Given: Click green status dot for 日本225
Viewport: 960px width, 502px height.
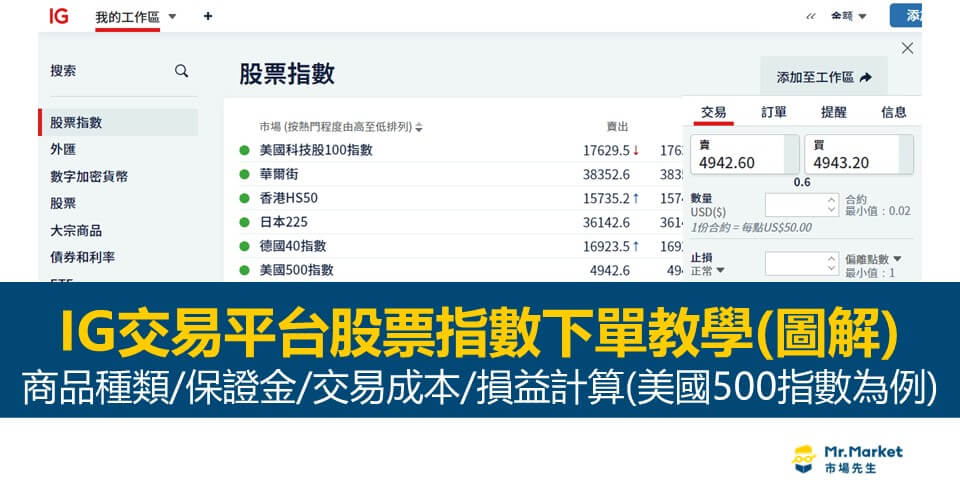Looking at the screenshot, I should coord(244,222).
